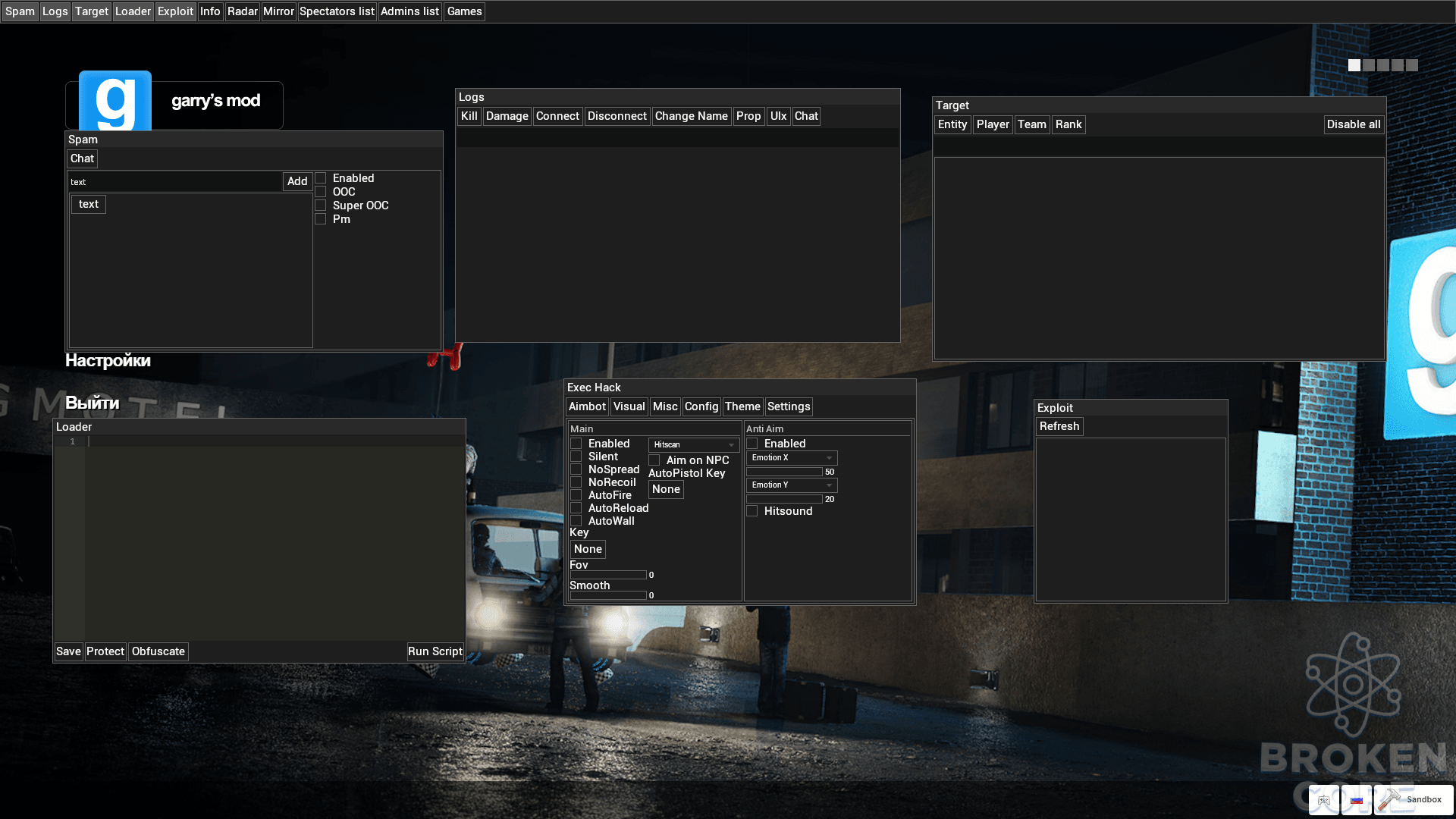
Task: Open the Hitscan dropdown
Action: (x=694, y=445)
